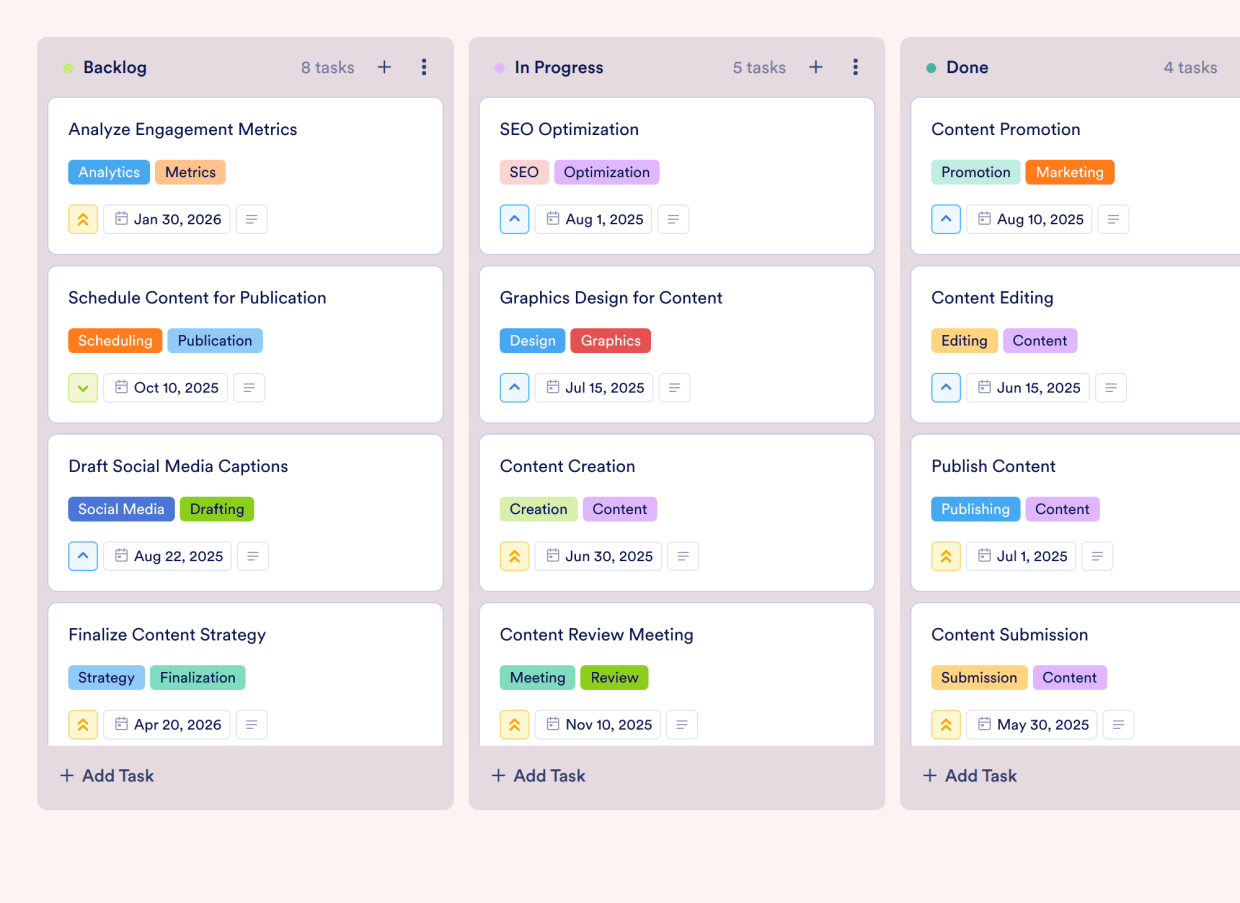1240x903 pixels.
Task: Click the Social Media tag
Action: [121, 509]
